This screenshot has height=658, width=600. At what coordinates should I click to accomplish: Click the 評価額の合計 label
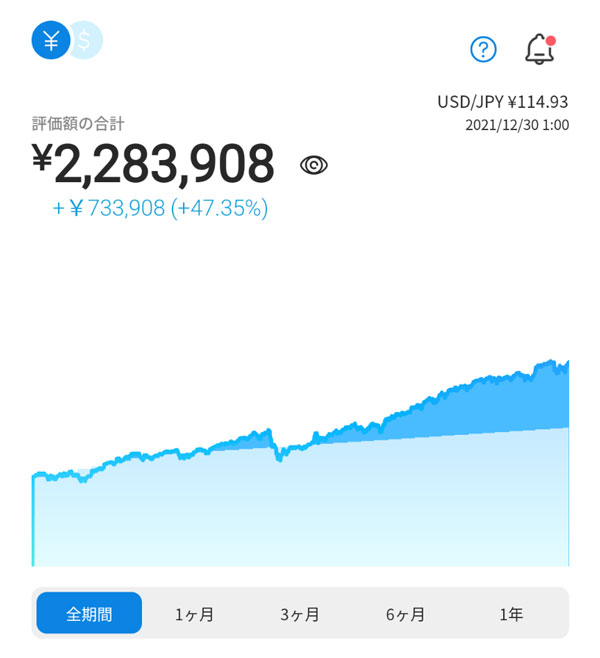[78, 124]
